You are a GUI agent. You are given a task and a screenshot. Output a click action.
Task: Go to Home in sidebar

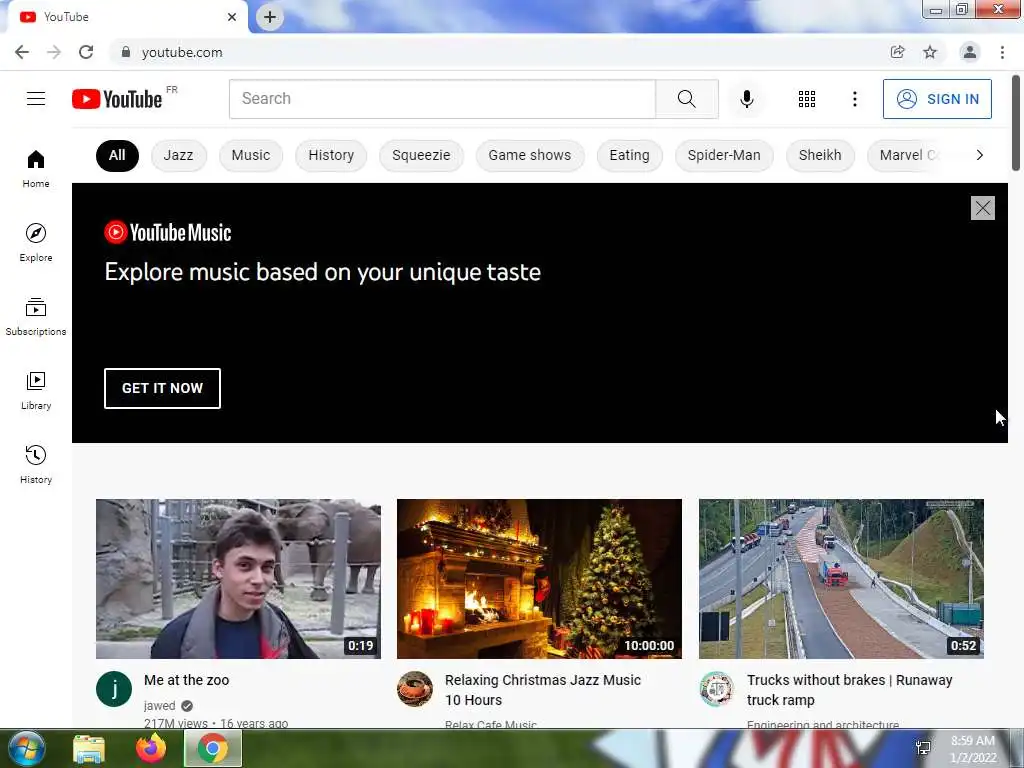[36, 168]
